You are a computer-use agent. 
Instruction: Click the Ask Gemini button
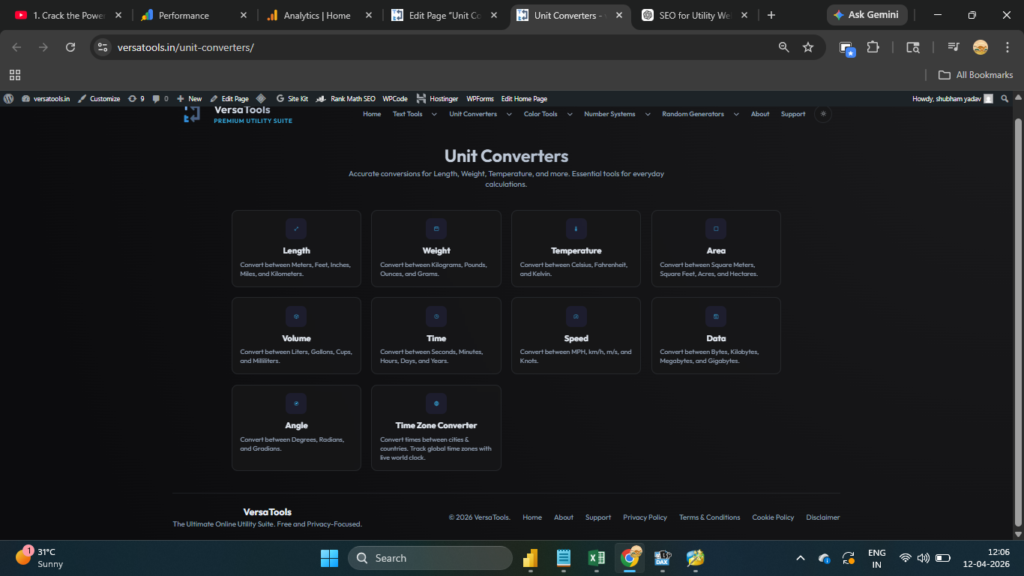click(867, 14)
